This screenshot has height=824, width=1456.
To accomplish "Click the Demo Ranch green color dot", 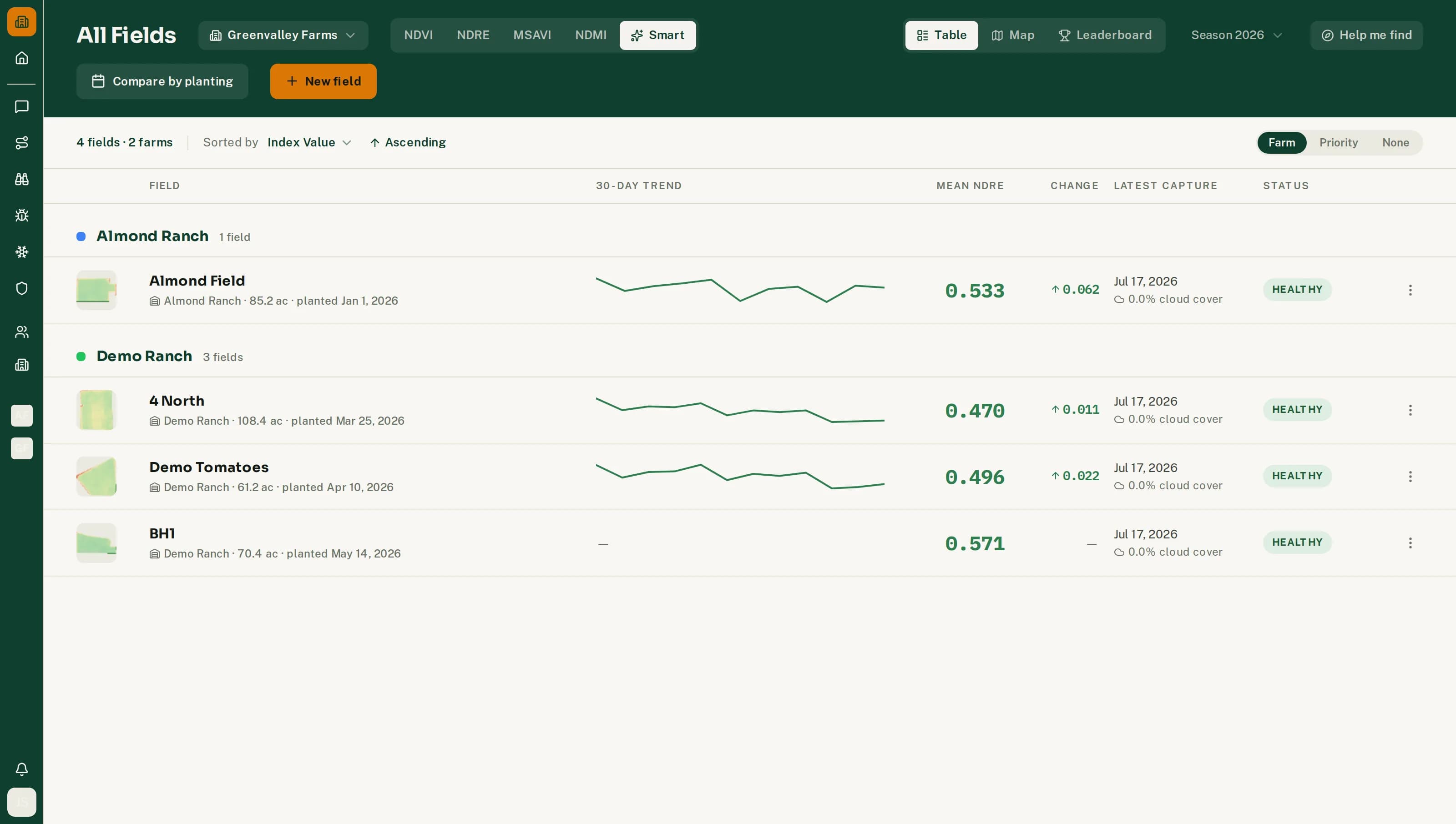I will coord(81,357).
